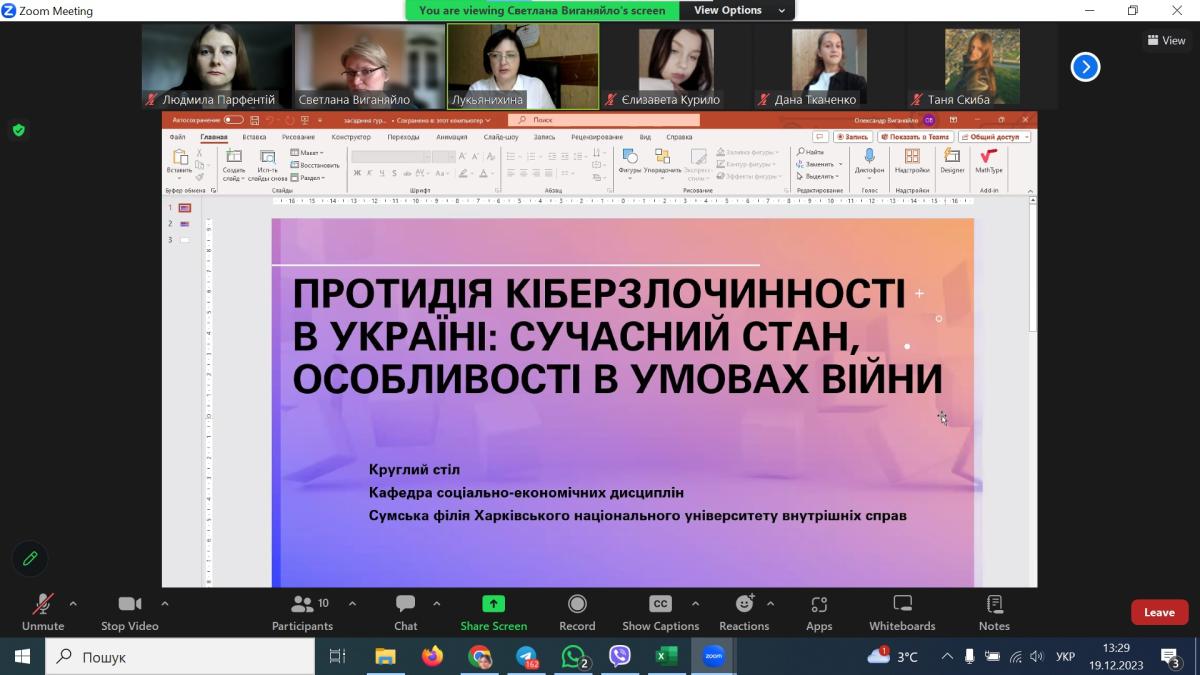Open the View Options dropdown
Viewport: 1200px width, 675px height.
tap(736, 10)
